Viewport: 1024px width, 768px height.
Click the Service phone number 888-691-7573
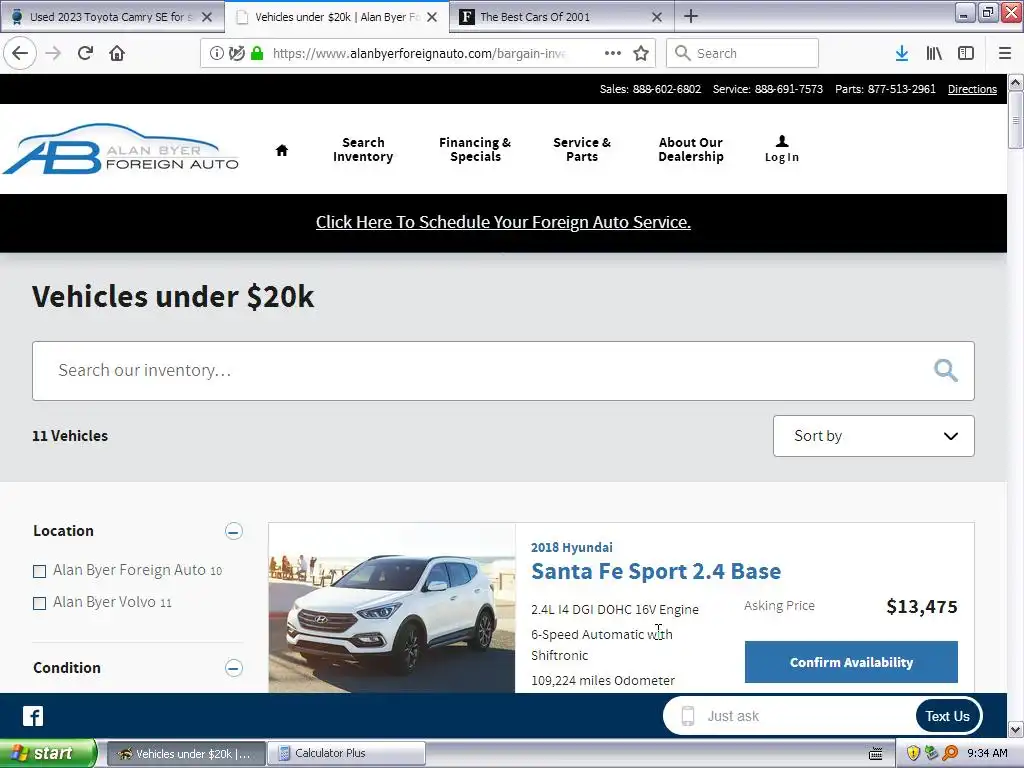(789, 89)
